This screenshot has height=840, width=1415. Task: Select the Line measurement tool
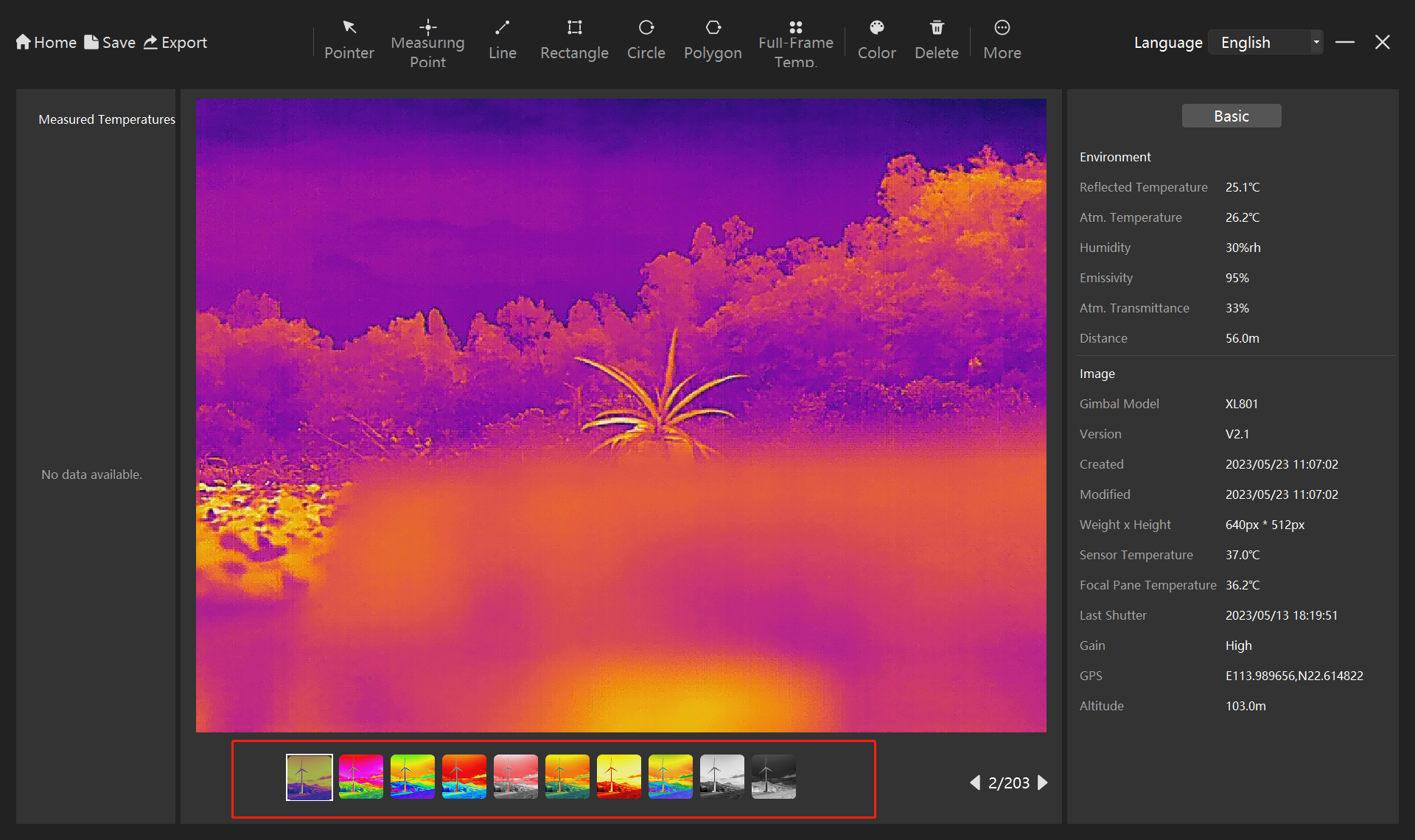click(x=501, y=40)
